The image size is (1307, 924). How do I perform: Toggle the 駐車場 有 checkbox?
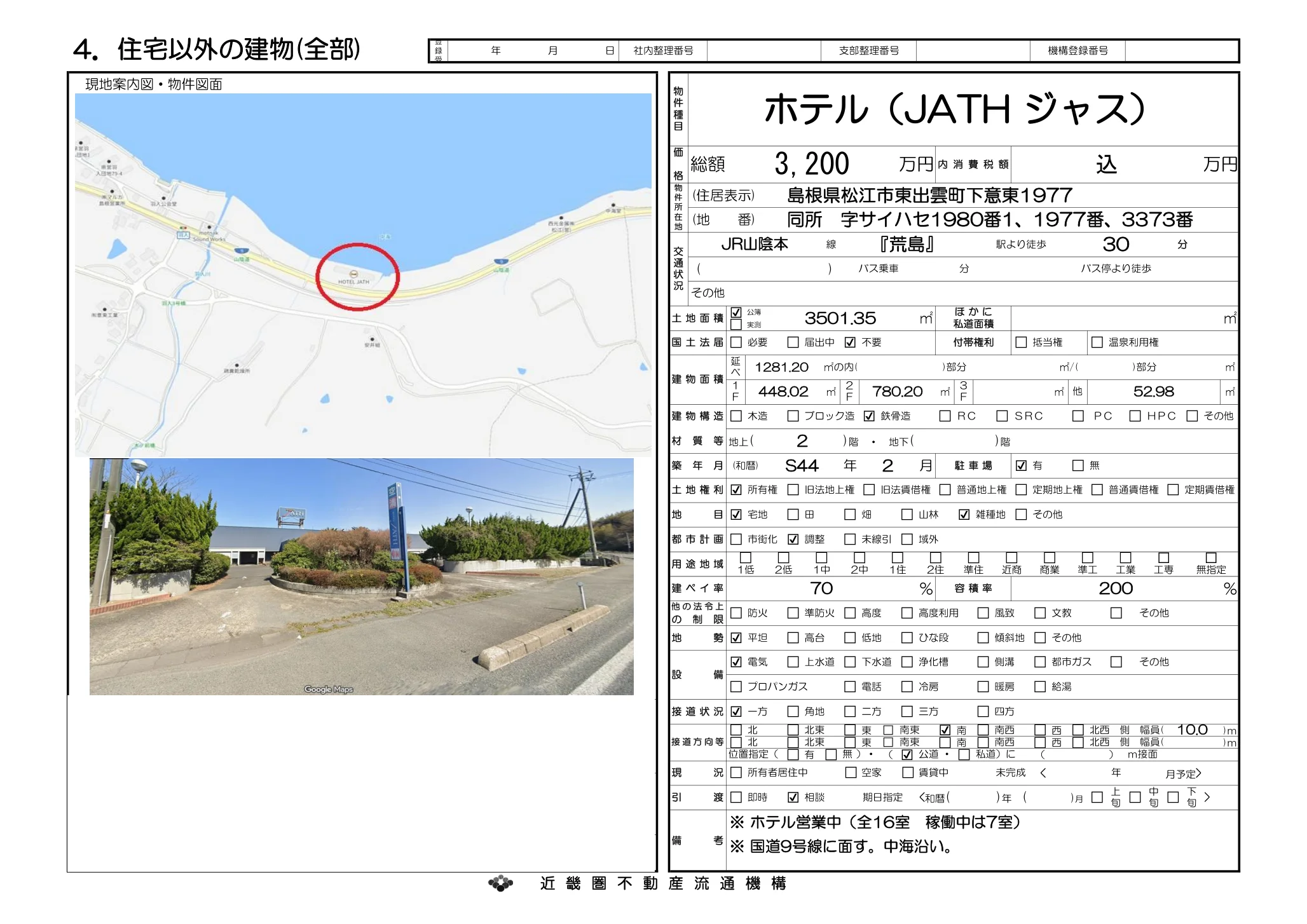pos(1021,466)
